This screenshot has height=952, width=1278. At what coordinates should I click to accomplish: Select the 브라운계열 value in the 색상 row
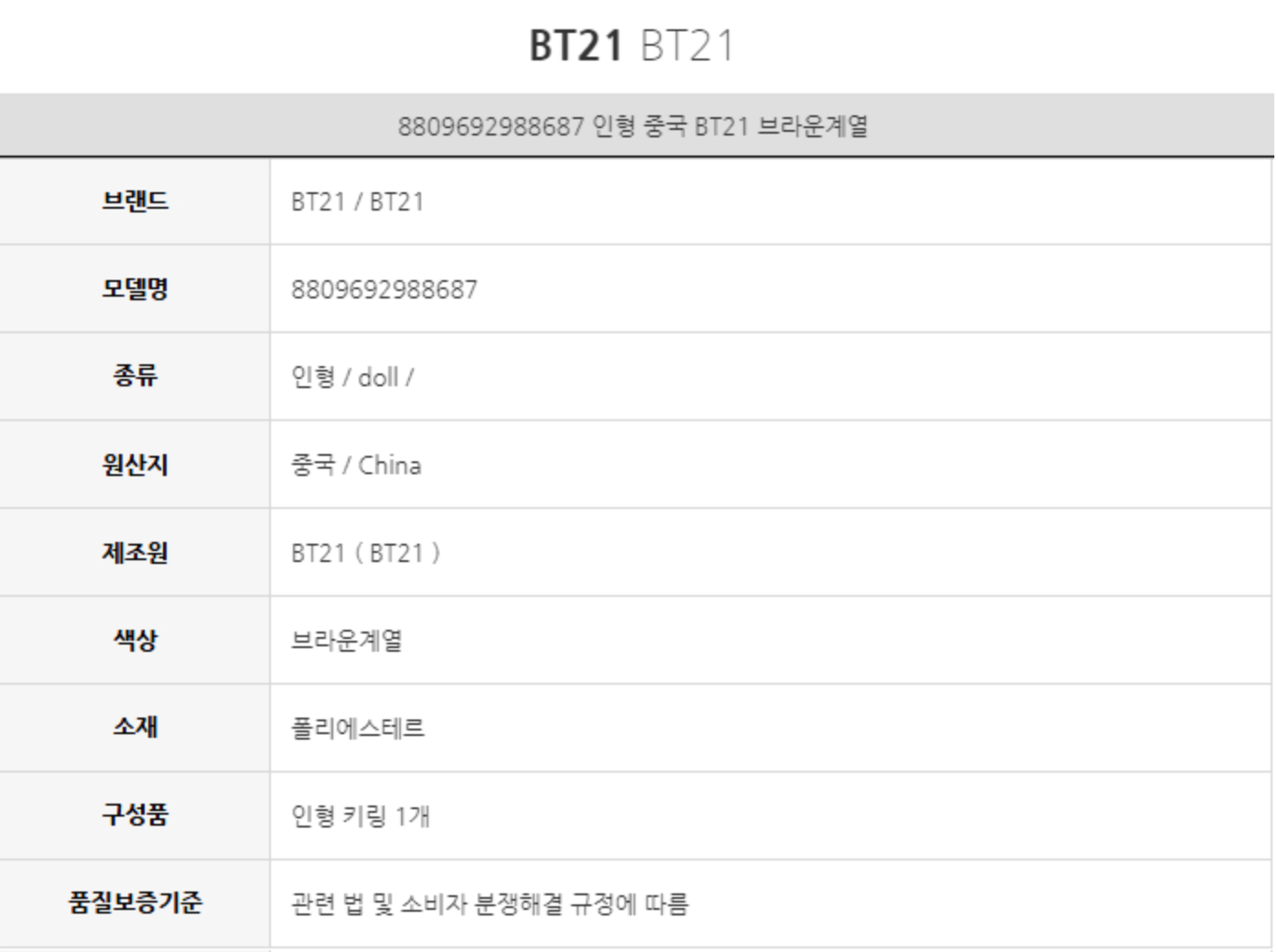pos(347,641)
